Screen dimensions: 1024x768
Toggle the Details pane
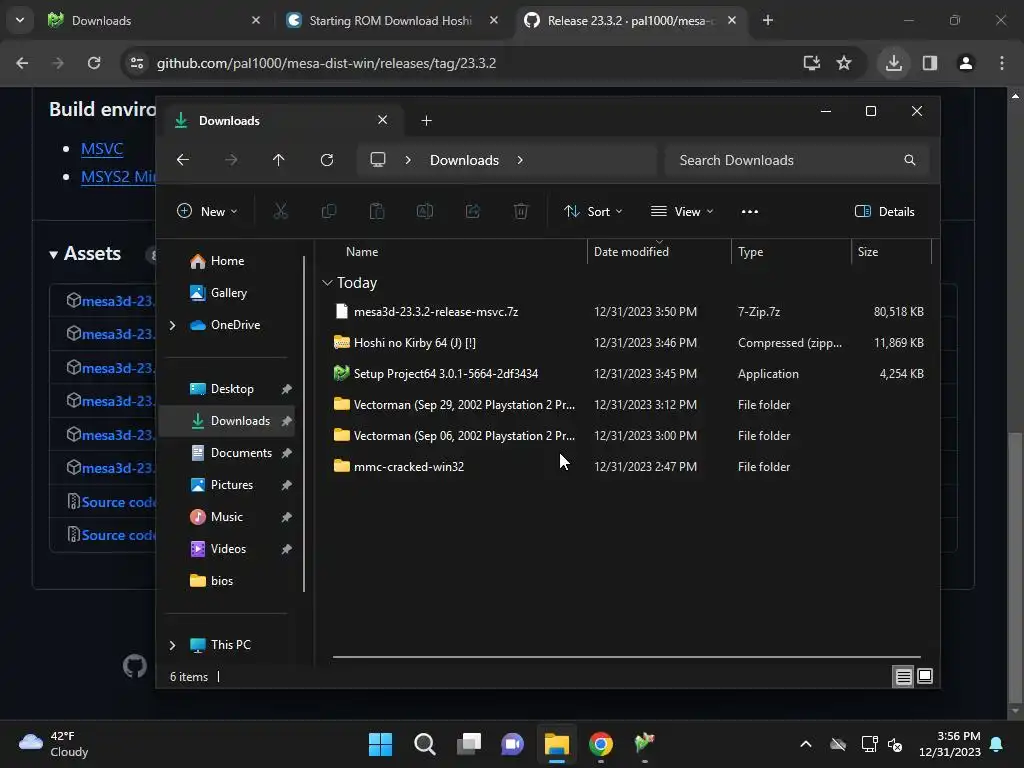(x=884, y=211)
